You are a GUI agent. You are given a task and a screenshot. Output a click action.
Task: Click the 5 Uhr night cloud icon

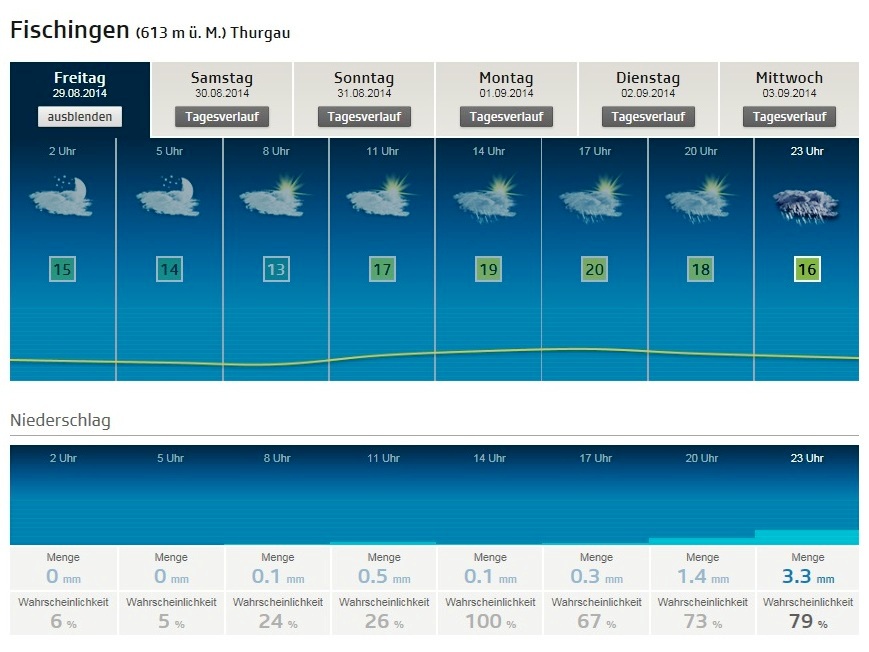tap(168, 196)
